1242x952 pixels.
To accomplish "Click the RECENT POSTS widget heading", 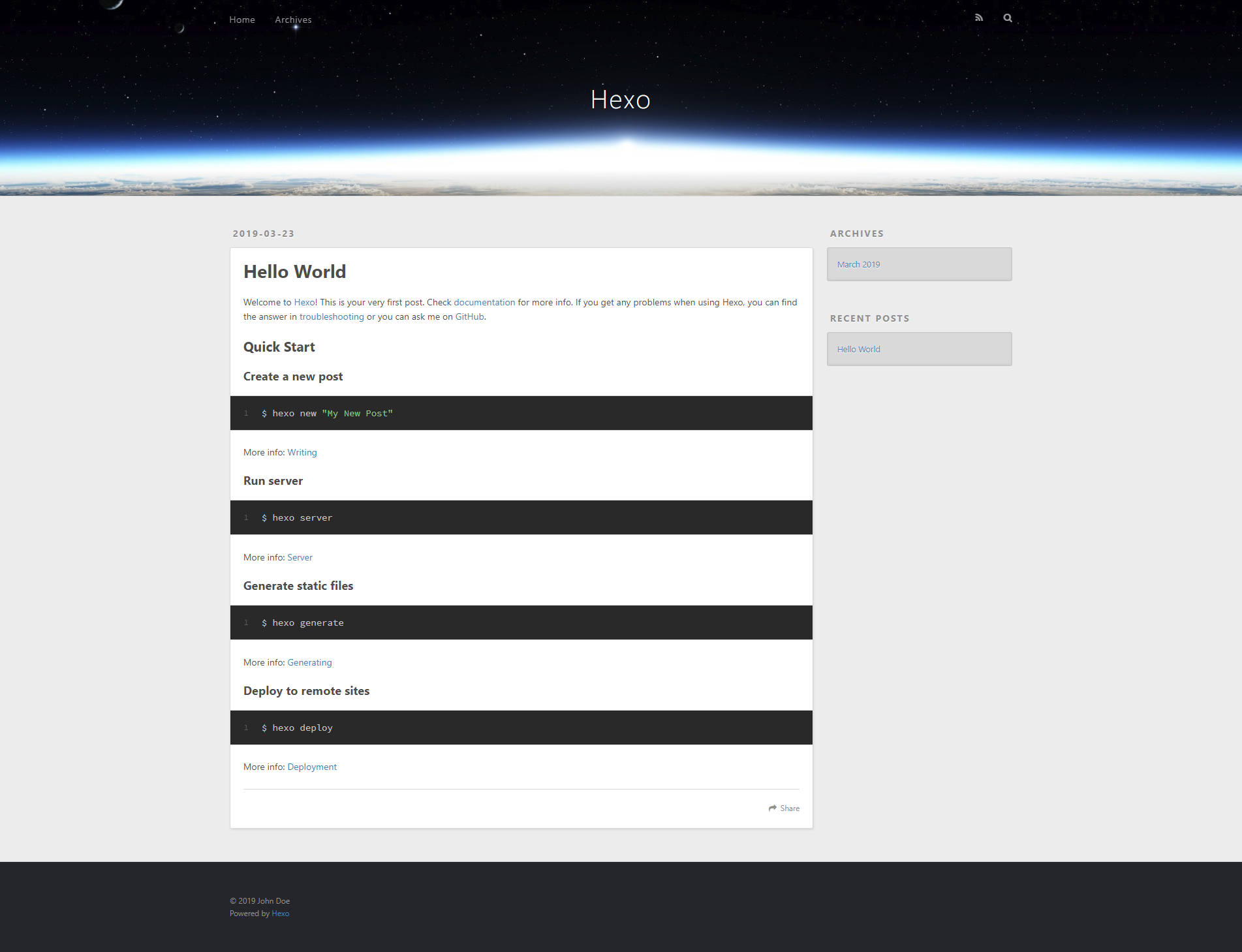I will coord(870,318).
